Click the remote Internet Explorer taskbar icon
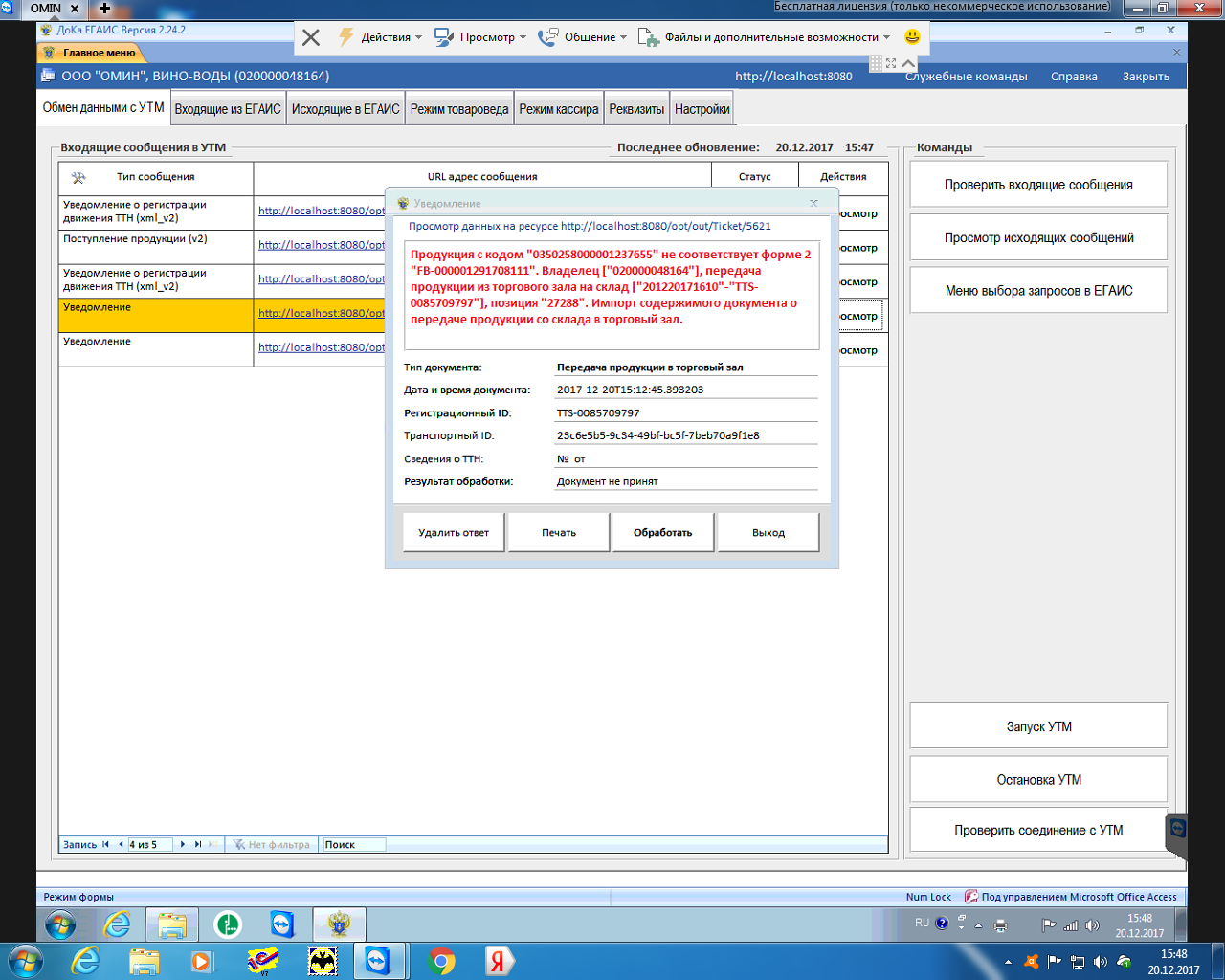The width and height of the screenshot is (1225, 980). [117, 924]
